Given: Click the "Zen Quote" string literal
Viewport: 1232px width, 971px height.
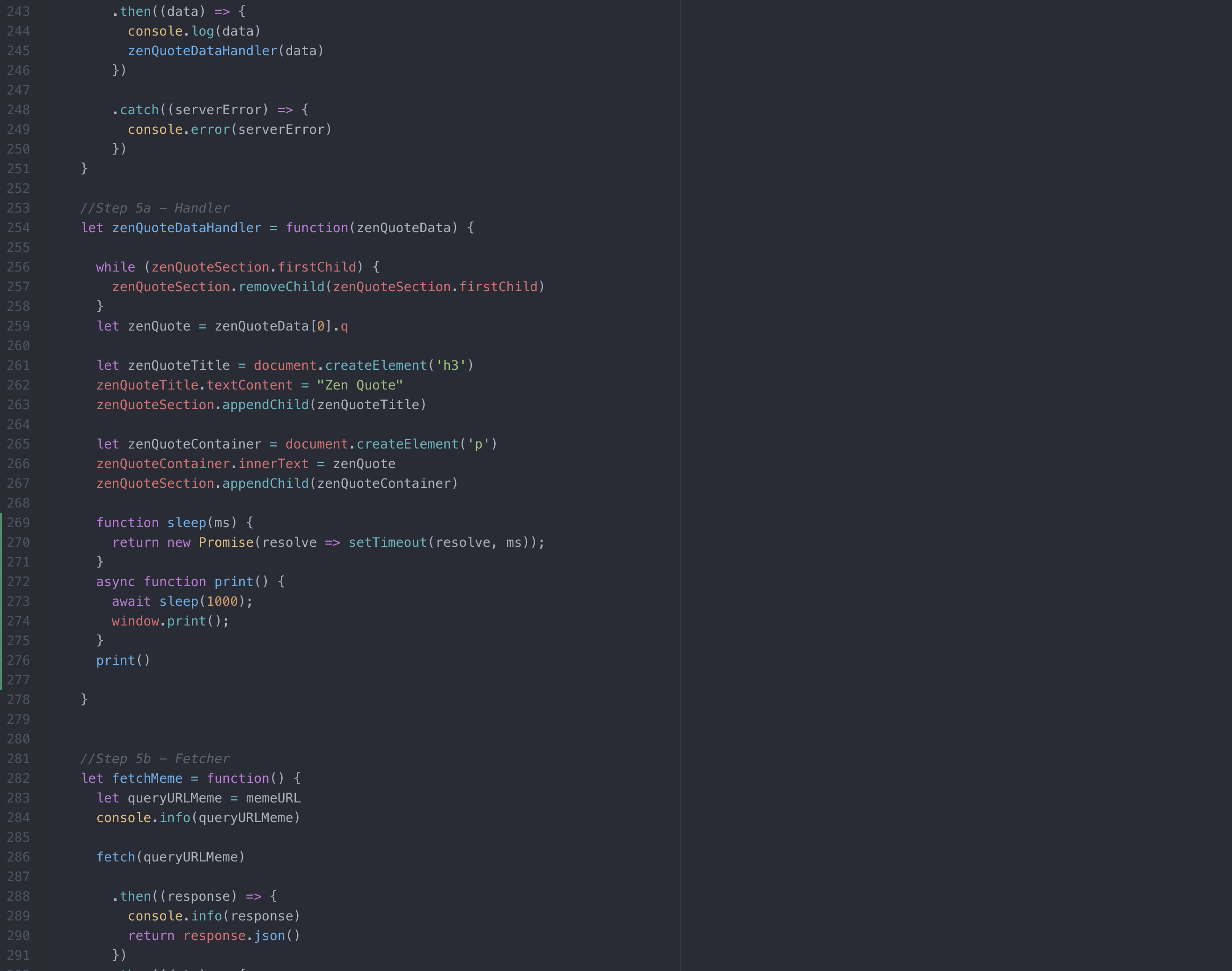Looking at the screenshot, I should coord(359,385).
